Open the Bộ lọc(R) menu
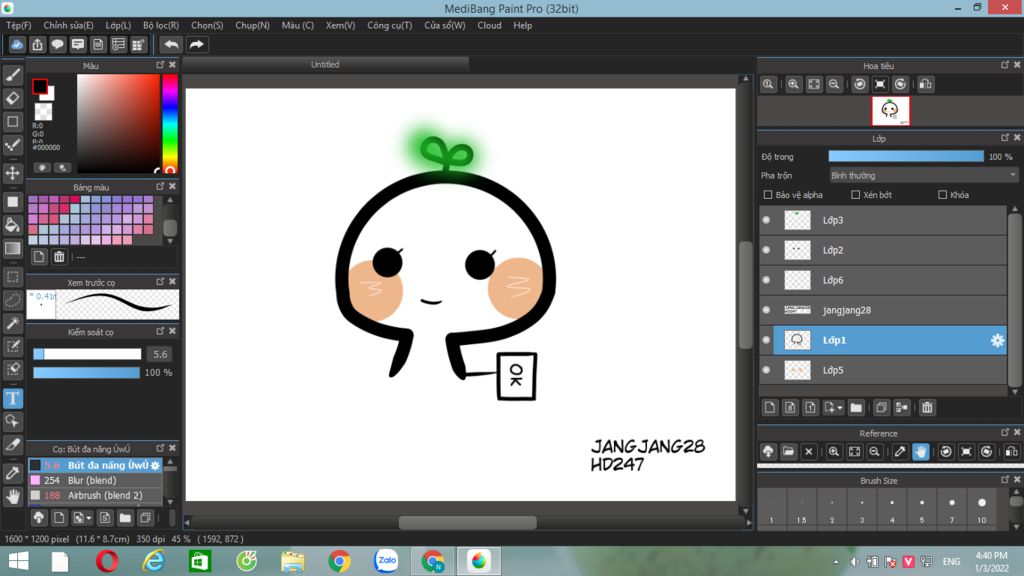Viewport: 1024px width, 576px height. [161, 25]
